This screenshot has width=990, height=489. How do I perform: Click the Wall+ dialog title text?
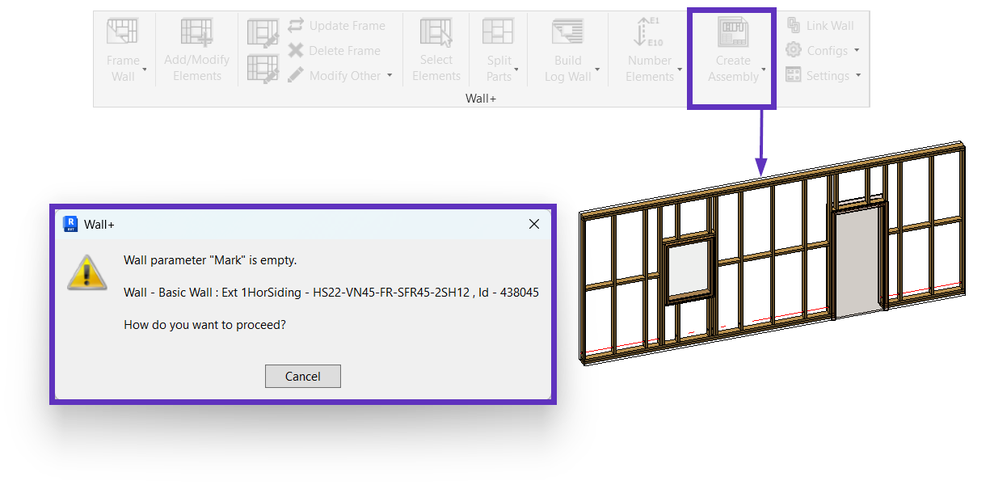coord(99,224)
